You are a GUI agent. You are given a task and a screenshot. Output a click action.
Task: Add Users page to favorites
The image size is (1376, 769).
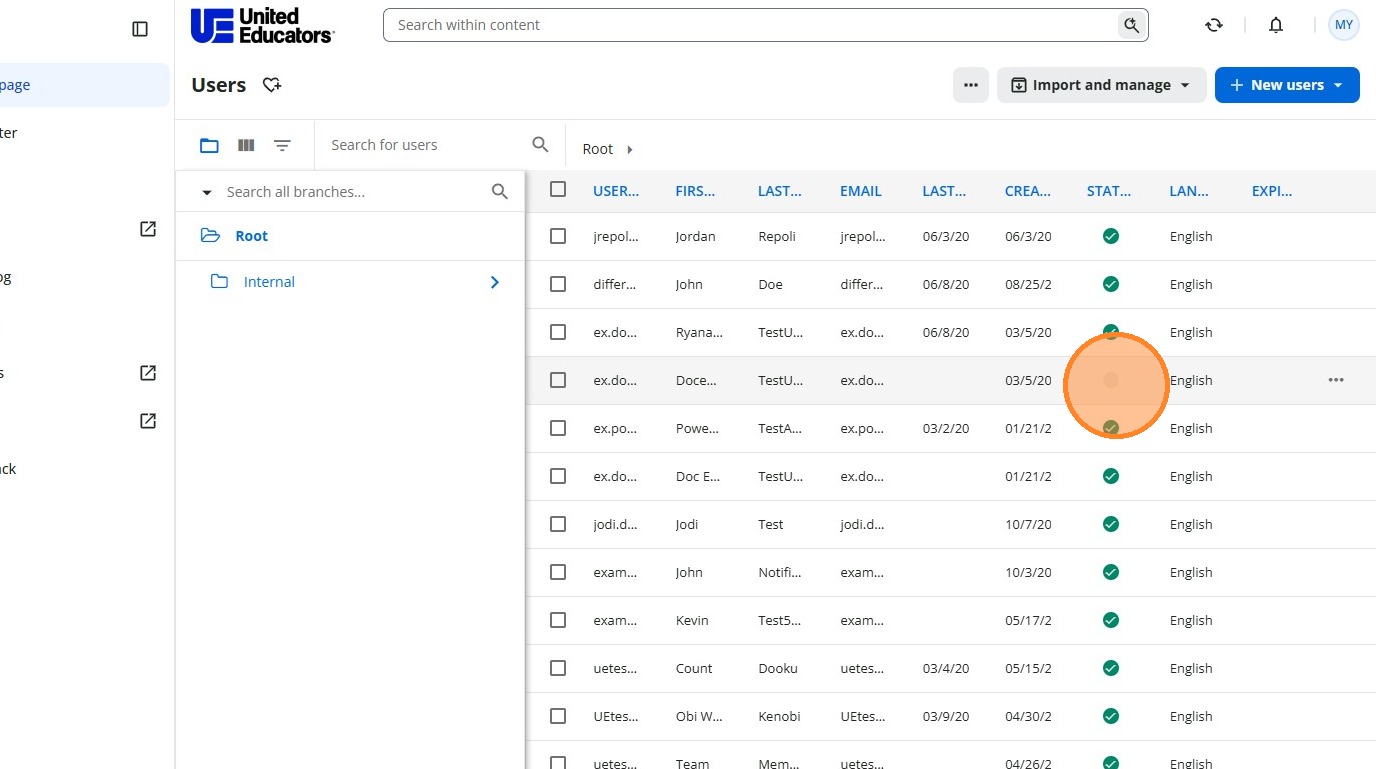272,85
